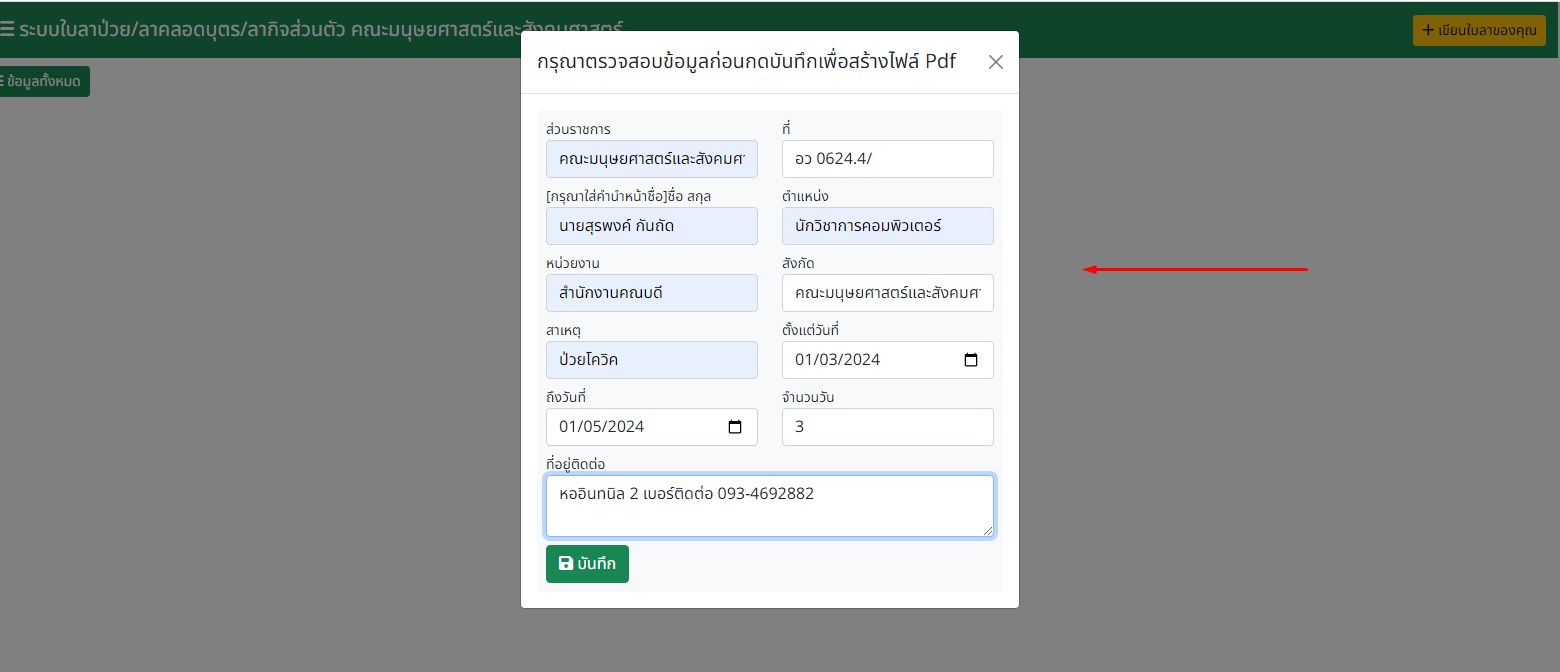Viewport: 1560px width, 672px height.
Task: Click the ส่วนราชการ label
Action: (578, 129)
